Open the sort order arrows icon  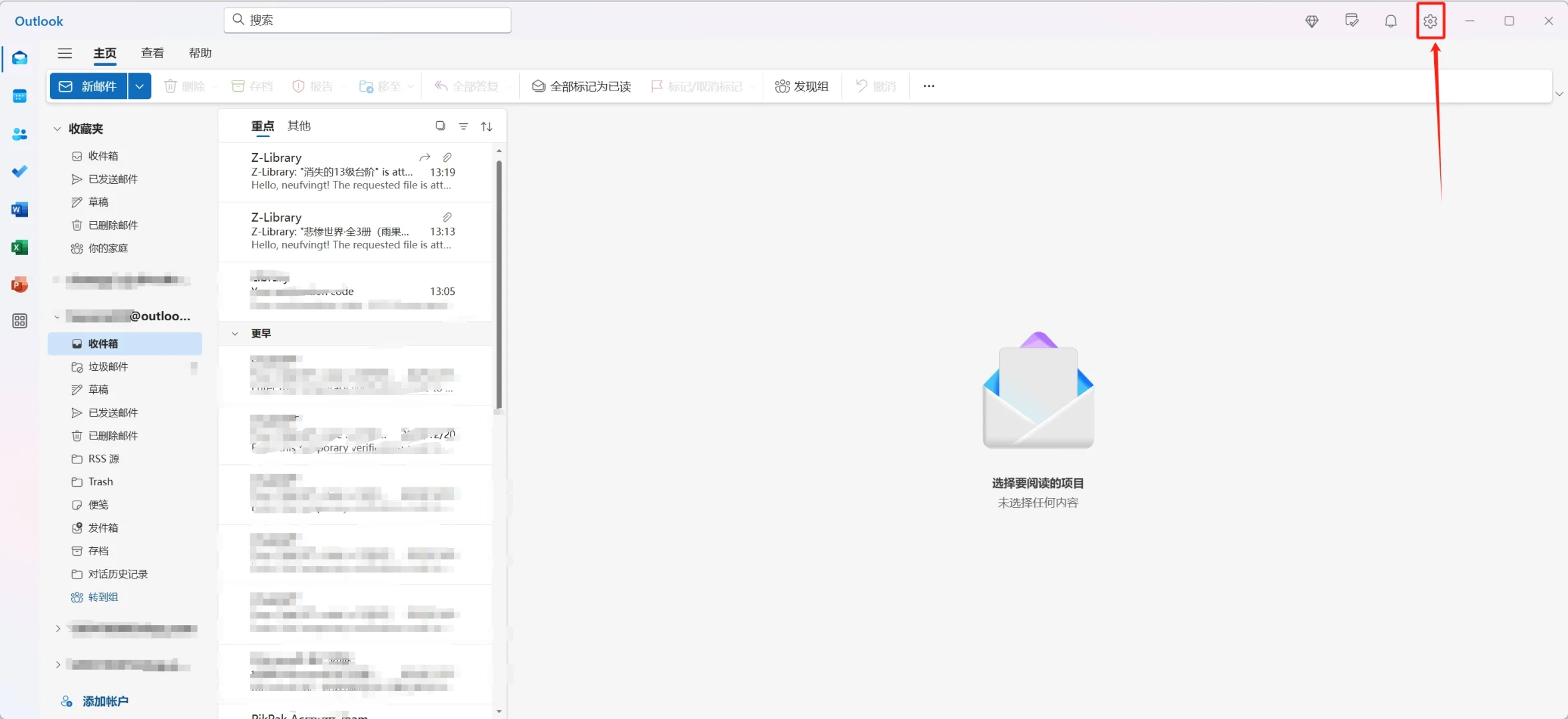(x=487, y=126)
